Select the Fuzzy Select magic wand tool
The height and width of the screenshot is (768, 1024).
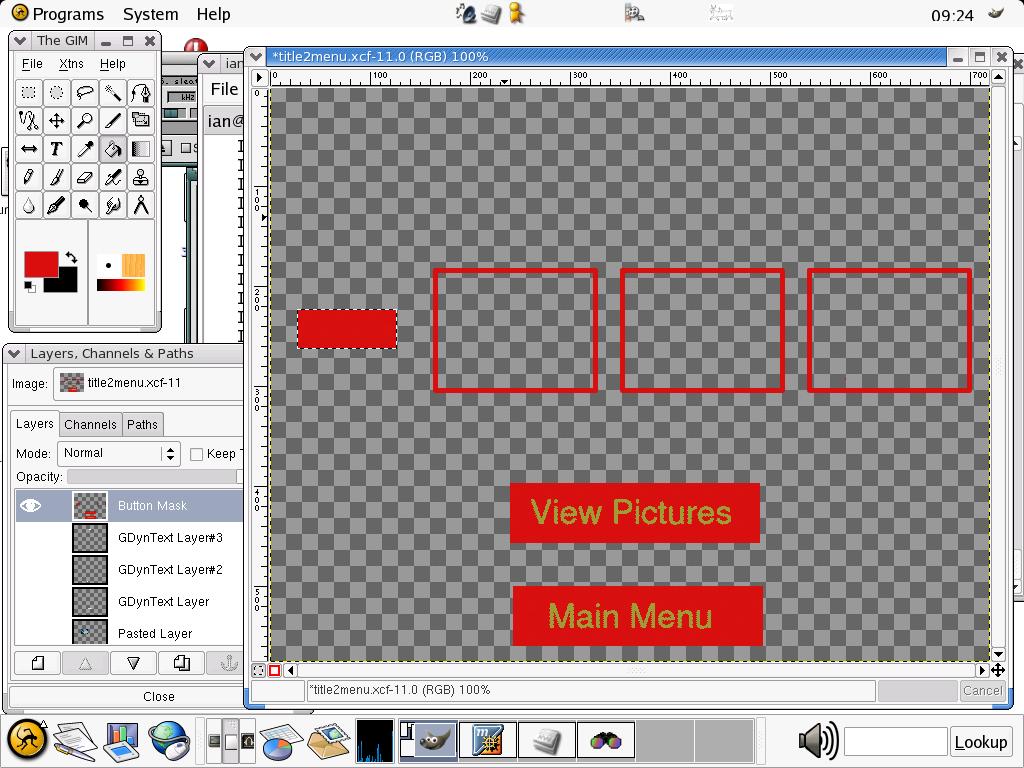click(x=113, y=93)
